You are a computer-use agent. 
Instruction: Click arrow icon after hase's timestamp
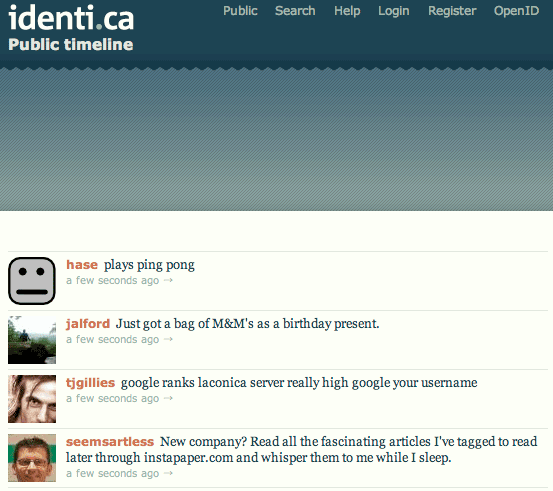click(168, 280)
